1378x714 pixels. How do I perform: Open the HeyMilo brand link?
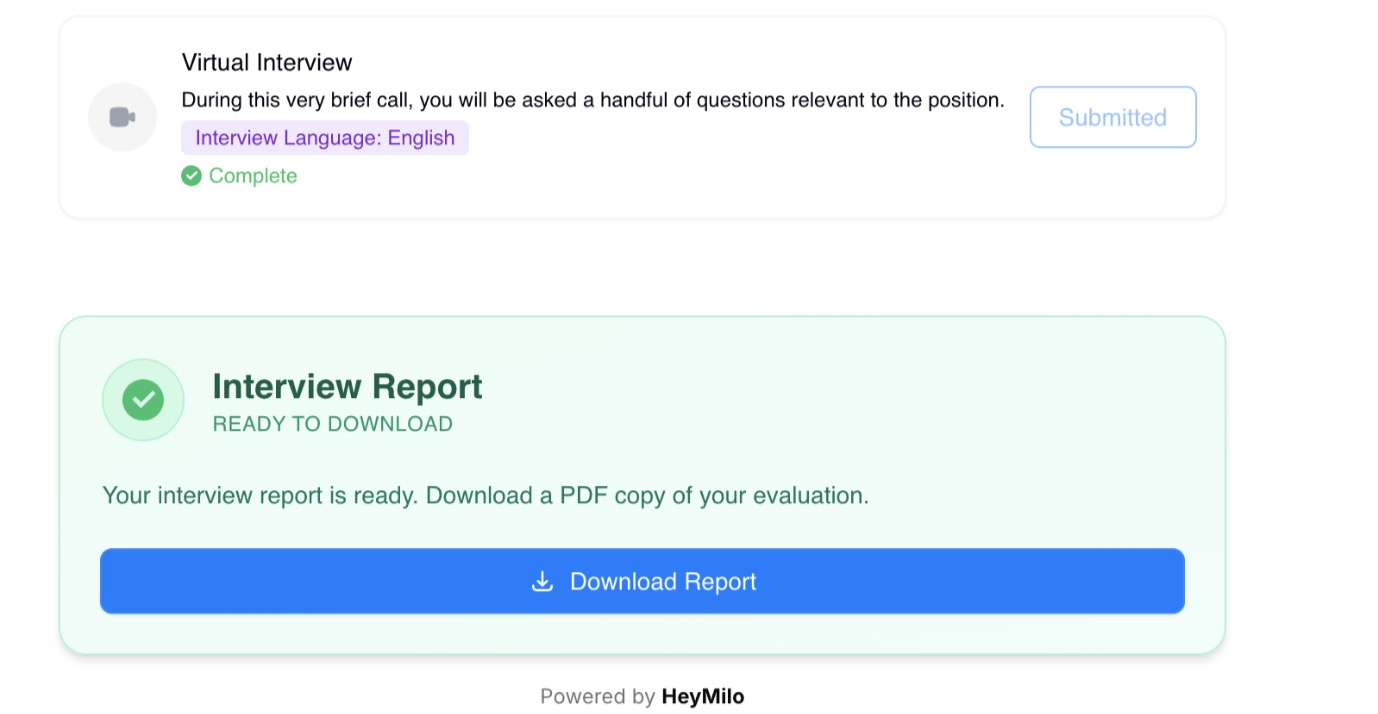(x=702, y=696)
